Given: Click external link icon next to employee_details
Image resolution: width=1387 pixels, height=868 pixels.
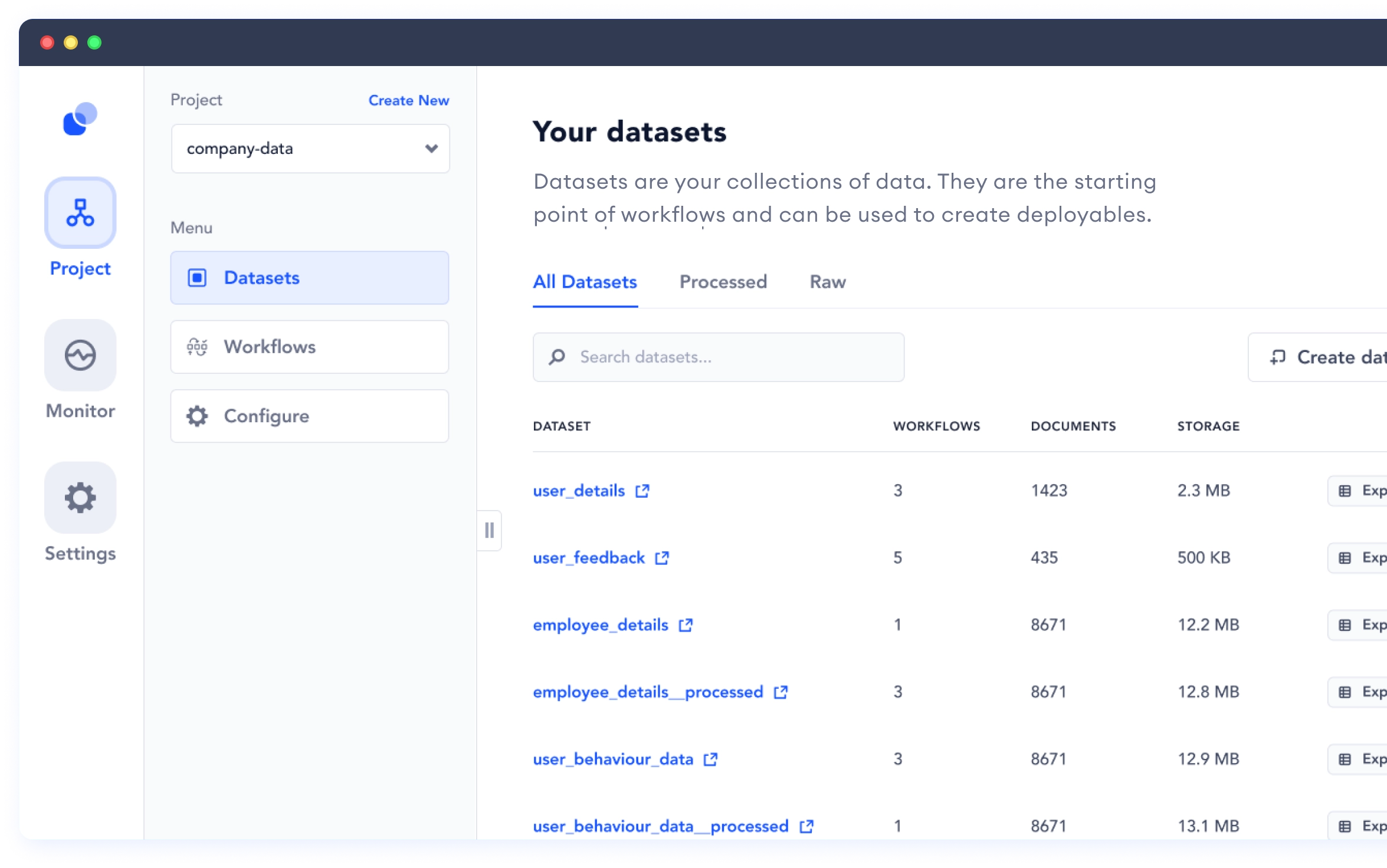Looking at the screenshot, I should coord(686,625).
